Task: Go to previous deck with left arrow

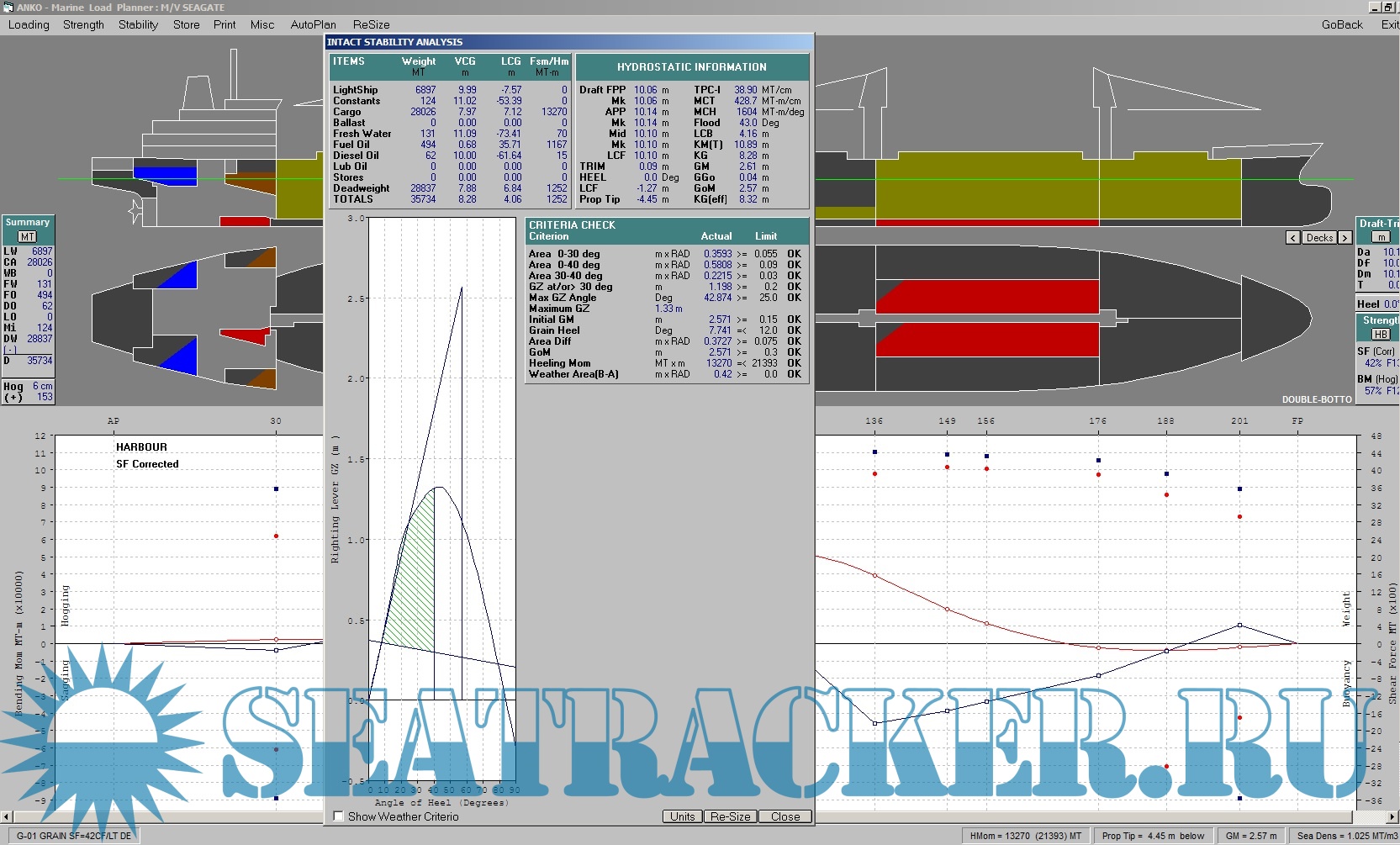Action: tap(1292, 238)
